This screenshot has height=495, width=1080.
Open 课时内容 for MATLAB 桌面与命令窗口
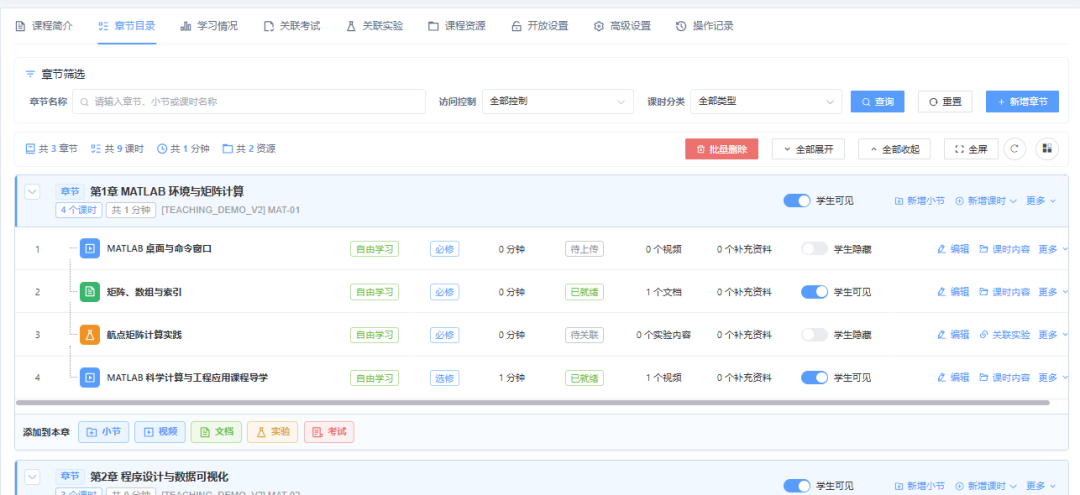click(1005, 249)
